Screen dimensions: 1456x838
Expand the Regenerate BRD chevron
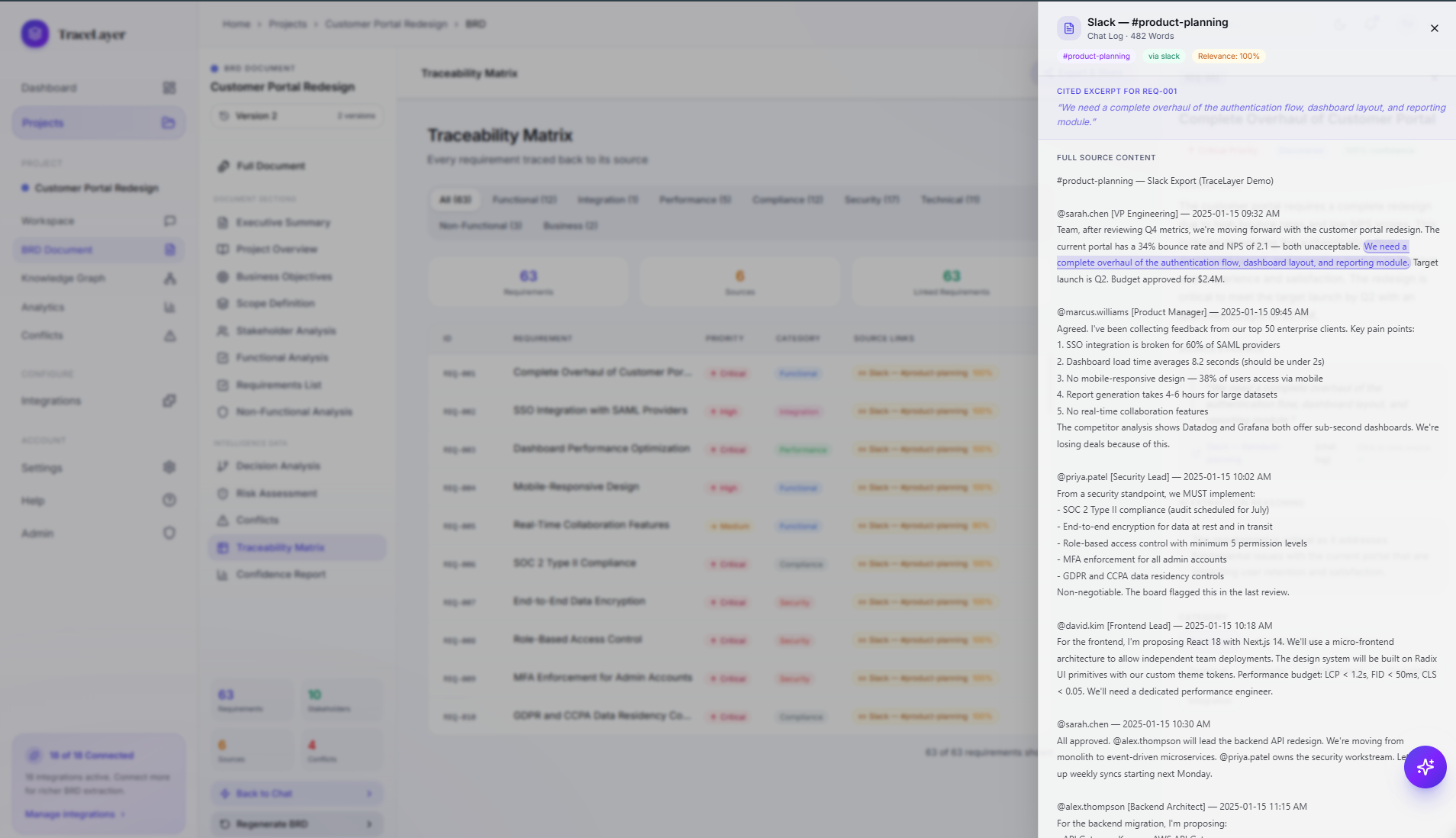369,824
